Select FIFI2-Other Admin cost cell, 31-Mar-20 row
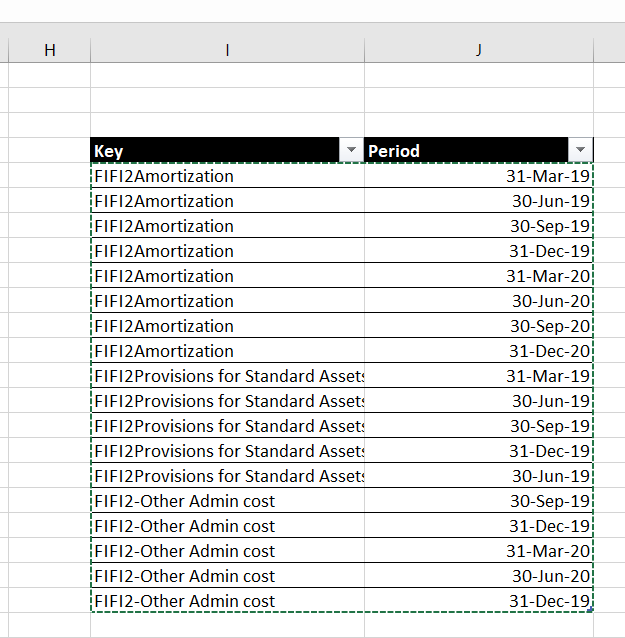Viewport: 625px width, 638px height. click(x=227, y=551)
